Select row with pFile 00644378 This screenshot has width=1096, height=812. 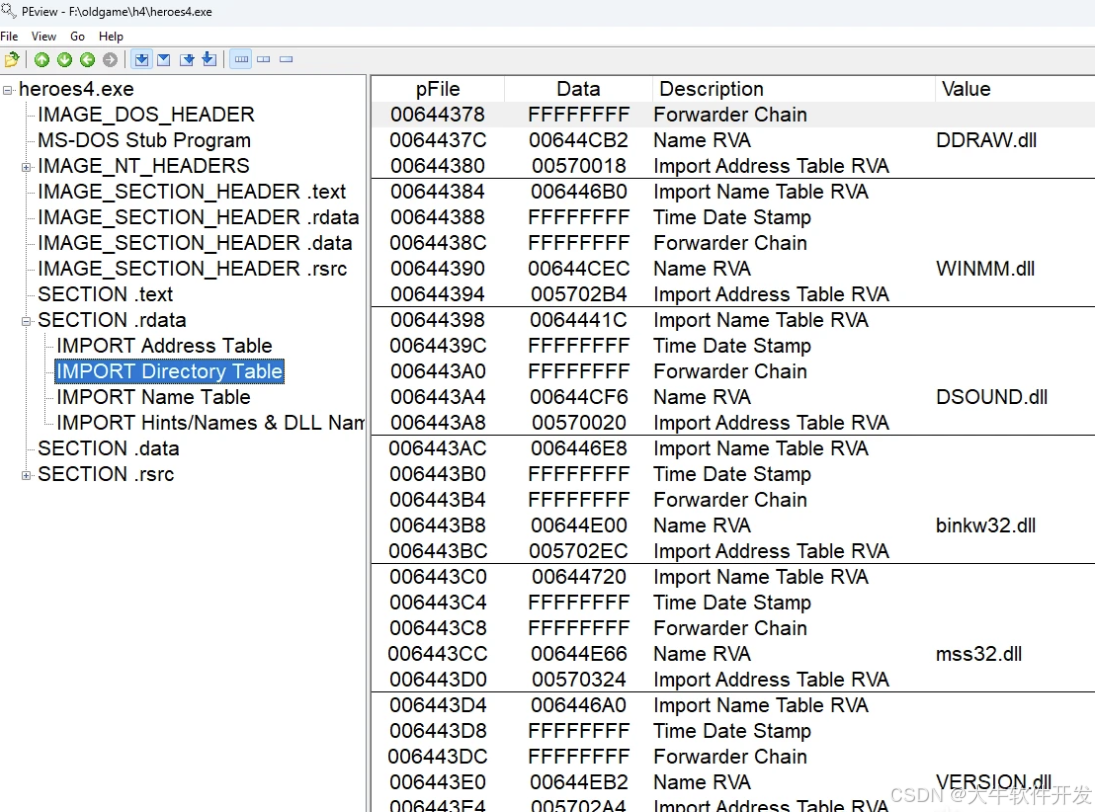coord(733,115)
